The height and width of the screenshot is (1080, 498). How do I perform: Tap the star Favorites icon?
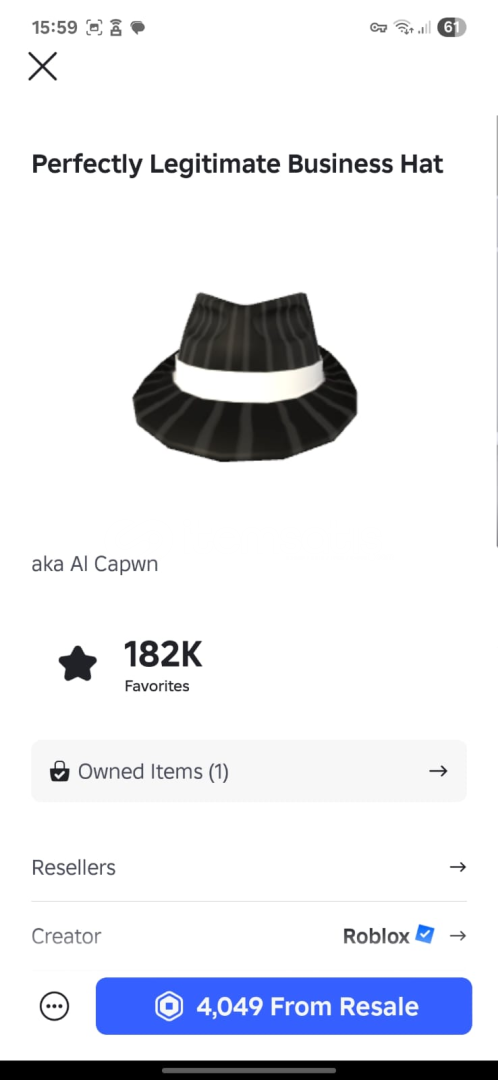78,663
